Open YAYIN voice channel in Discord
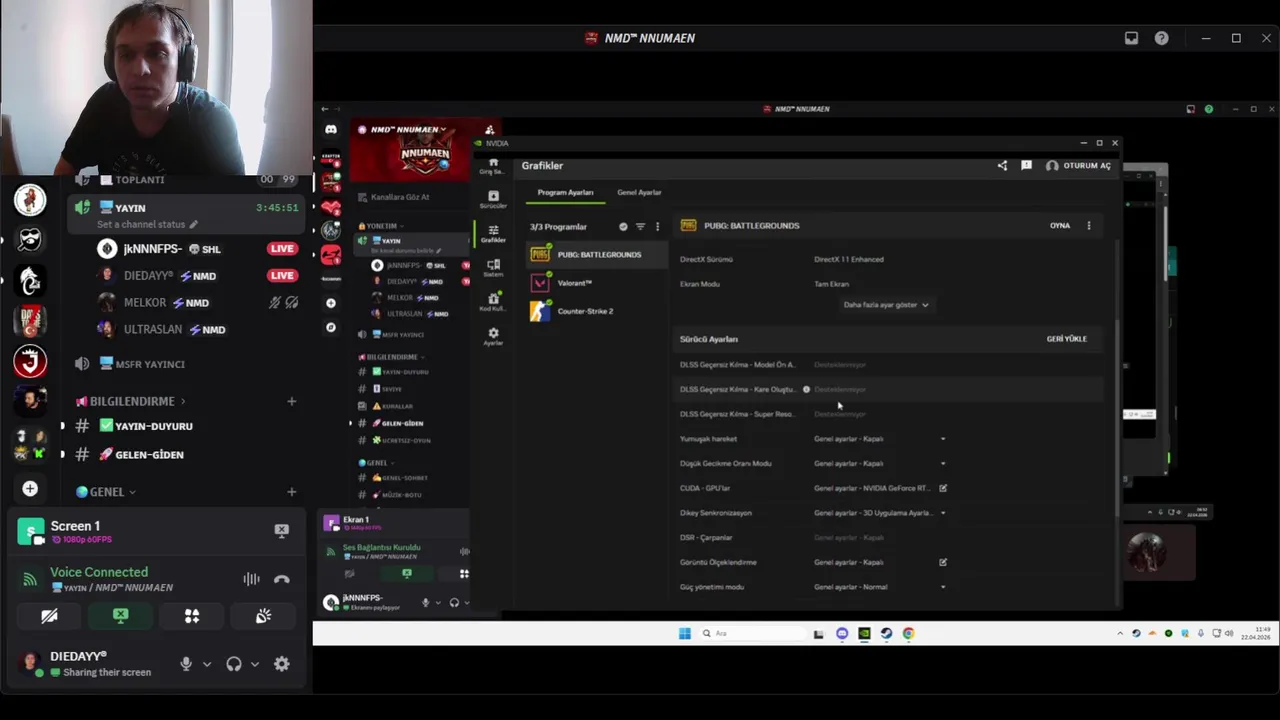 point(185,208)
